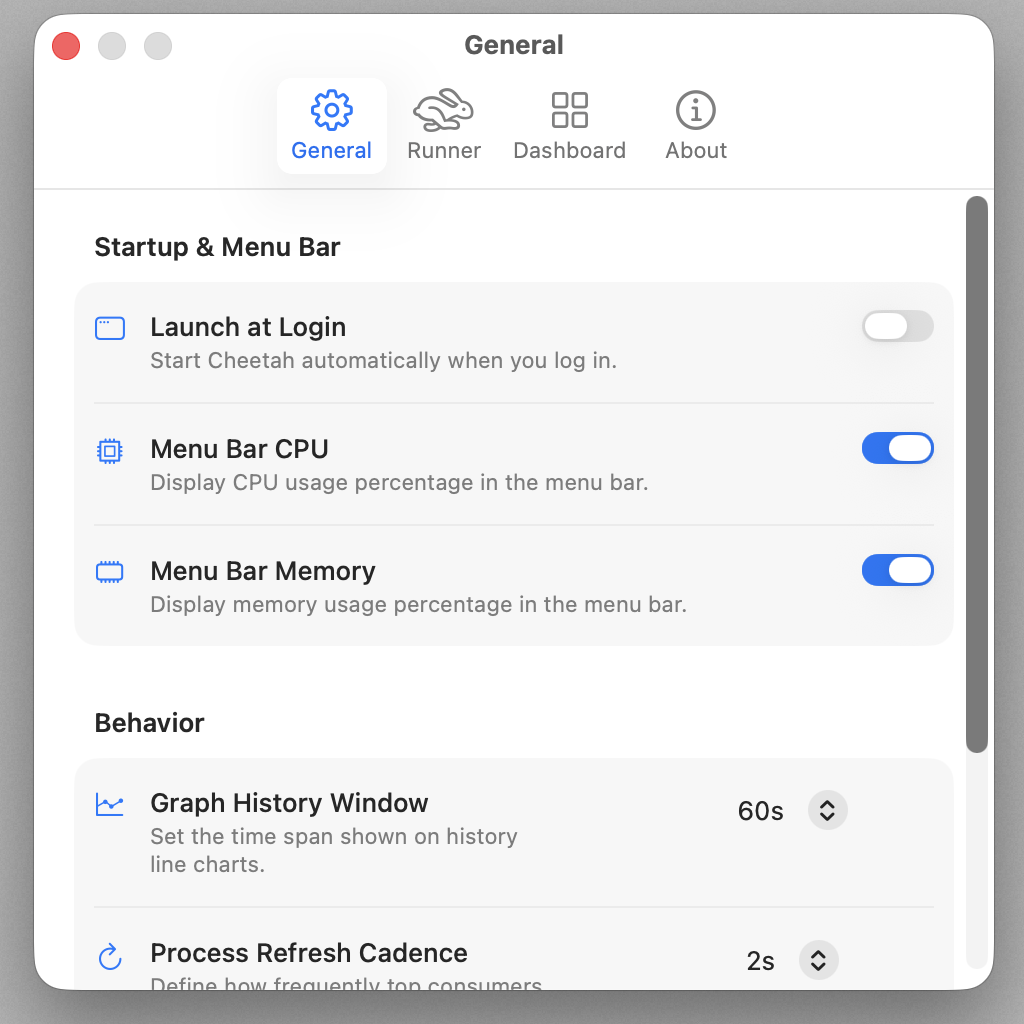The image size is (1024, 1024).
Task: Switch to the Runner tab label
Action: tap(444, 151)
